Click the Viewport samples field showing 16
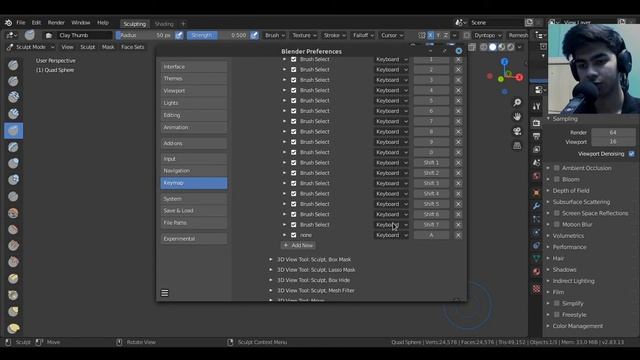Screen dimensions: 640x360 point(613,142)
